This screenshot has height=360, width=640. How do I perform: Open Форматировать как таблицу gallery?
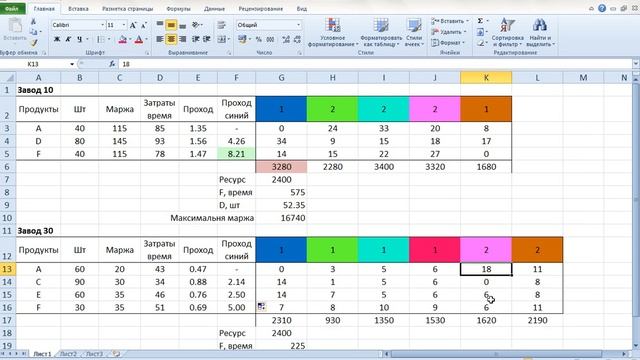[x=380, y=33]
